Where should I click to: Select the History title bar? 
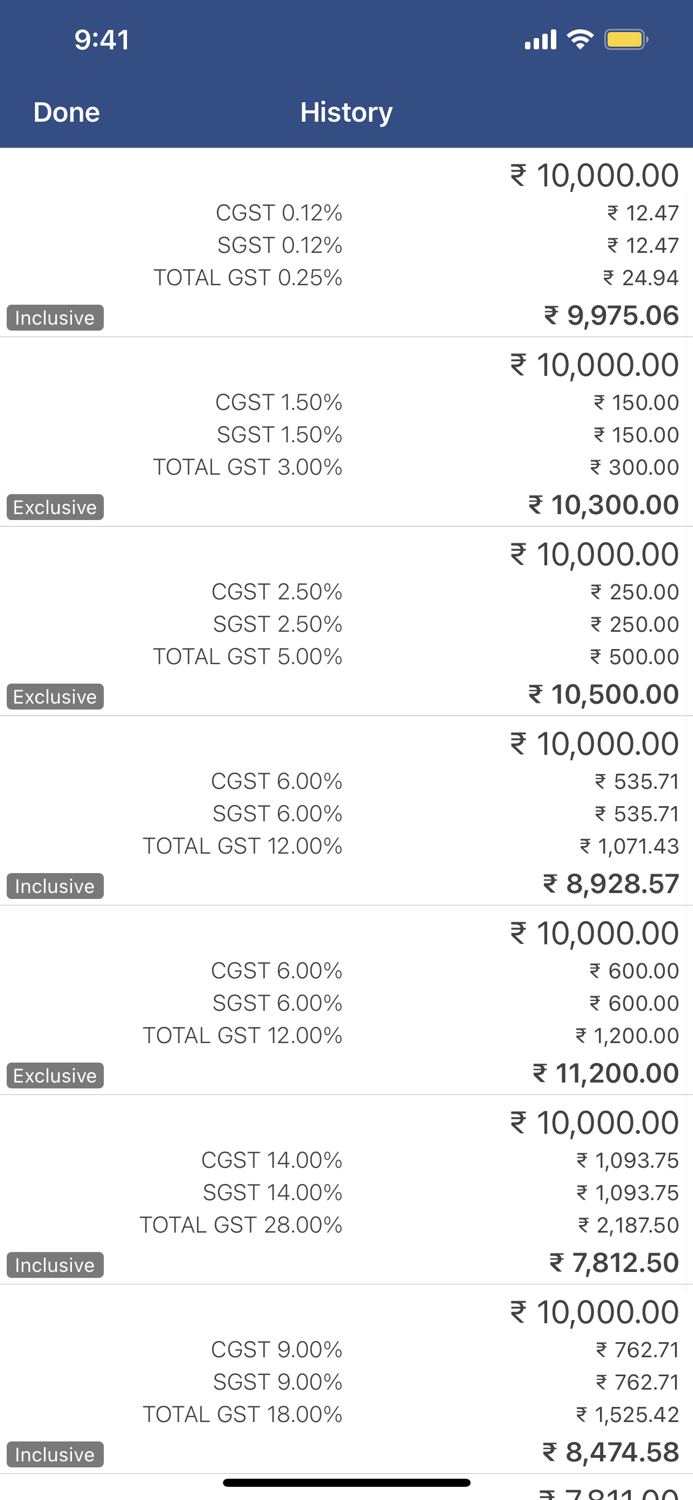[346, 112]
